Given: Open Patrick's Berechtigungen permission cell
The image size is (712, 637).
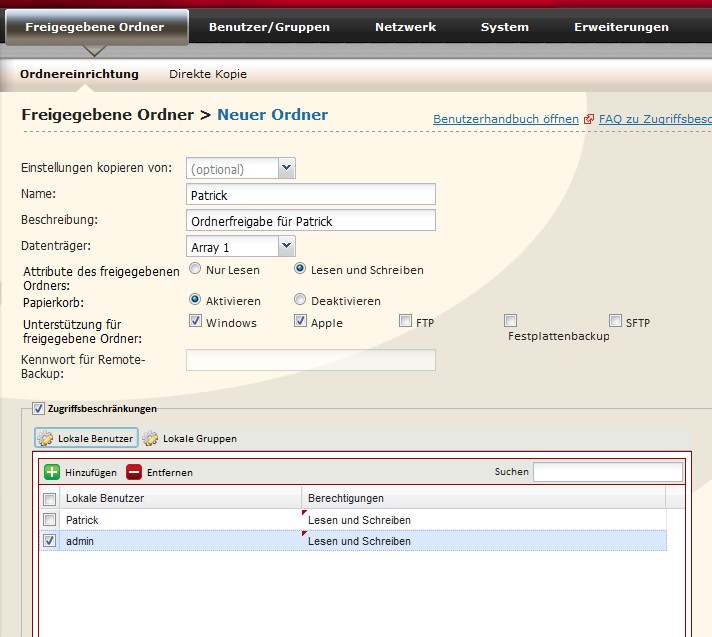Looking at the screenshot, I should click(x=484, y=520).
